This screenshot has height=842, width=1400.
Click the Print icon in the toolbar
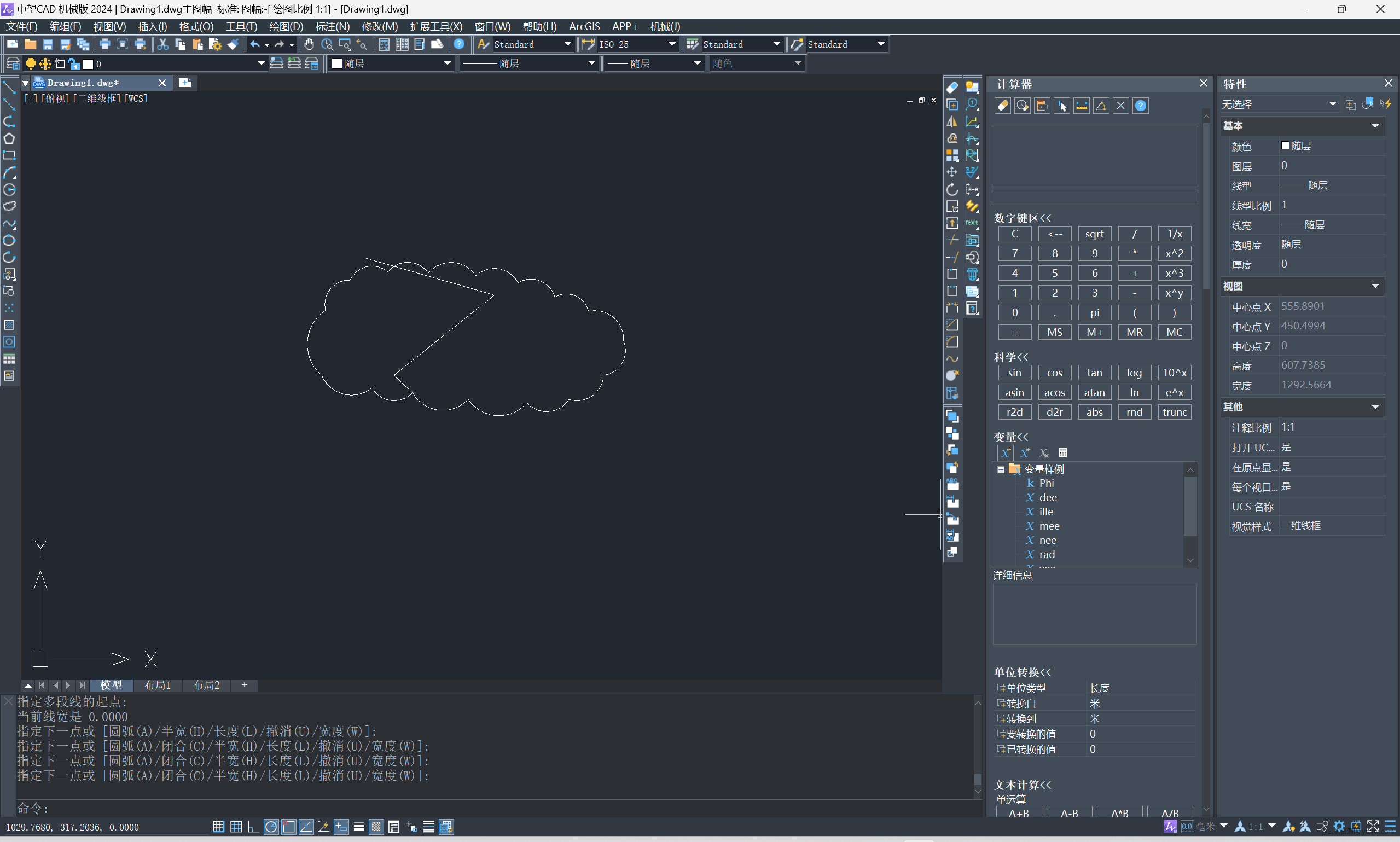(x=104, y=44)
